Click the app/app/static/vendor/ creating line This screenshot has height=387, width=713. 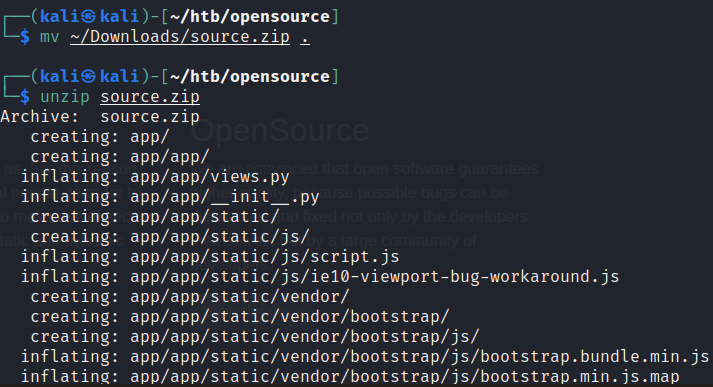coord(190,297)
